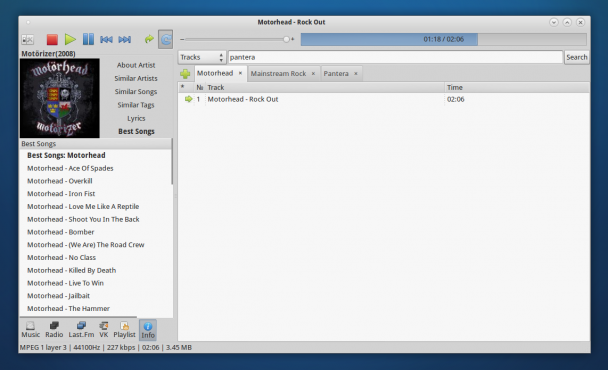Screen dimensions: 608x370
Task: Click the MPEG 1 layer 3 status text
Action: [x=43, y=348]
